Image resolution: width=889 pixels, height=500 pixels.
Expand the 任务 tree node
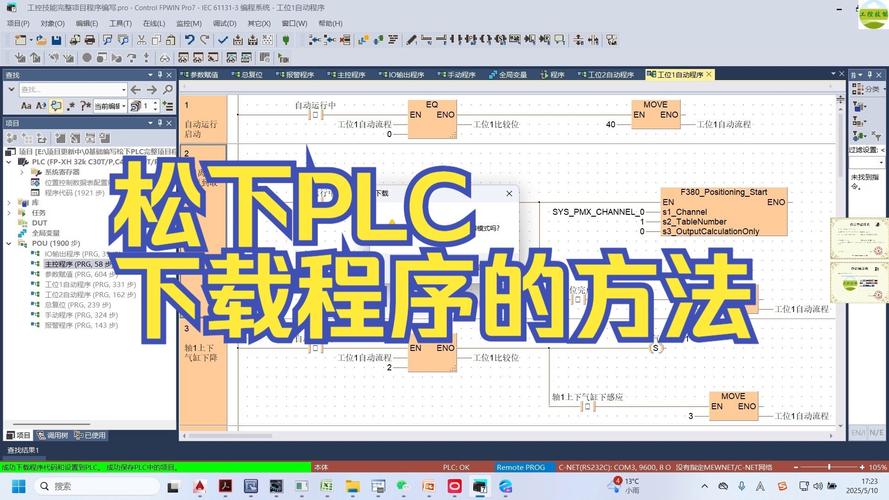[x=9, y=213]
